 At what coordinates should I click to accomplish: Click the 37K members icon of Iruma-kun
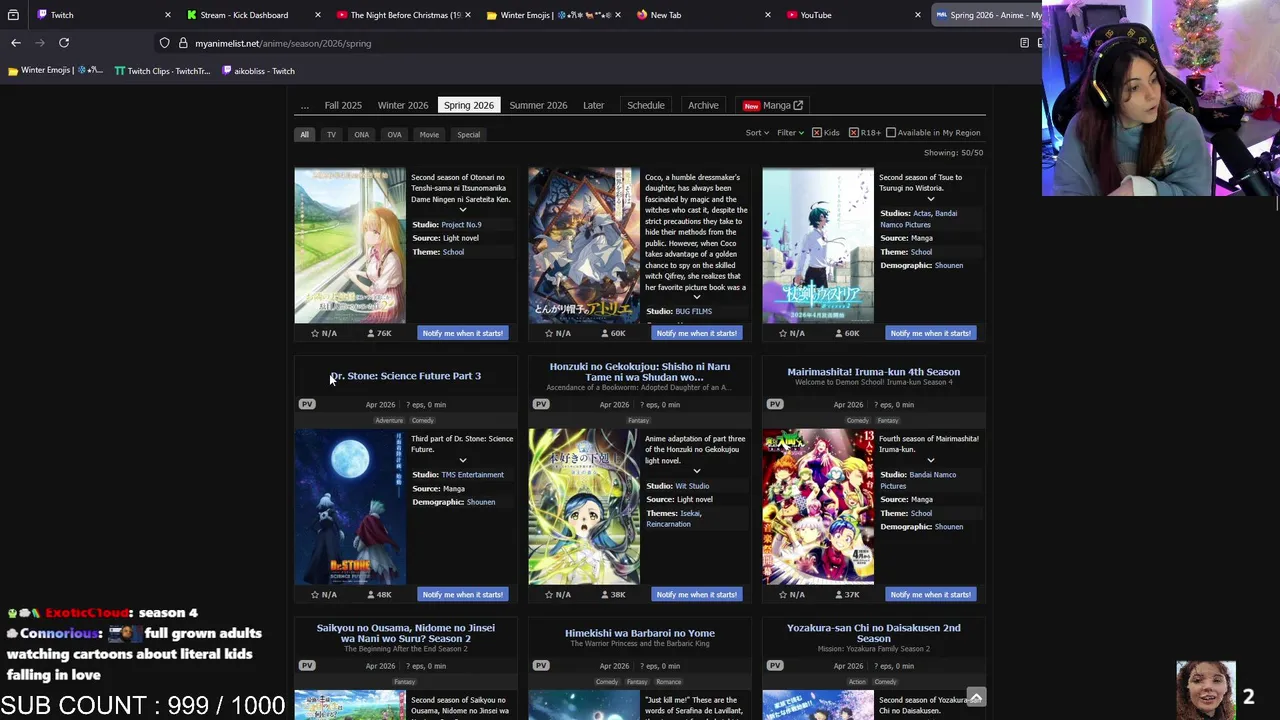(839, 594)
